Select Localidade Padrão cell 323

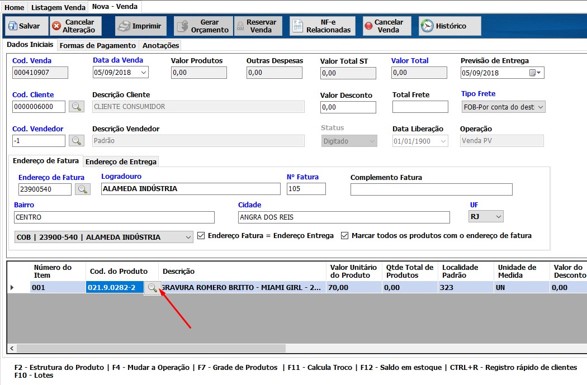(x=466, y=288)
